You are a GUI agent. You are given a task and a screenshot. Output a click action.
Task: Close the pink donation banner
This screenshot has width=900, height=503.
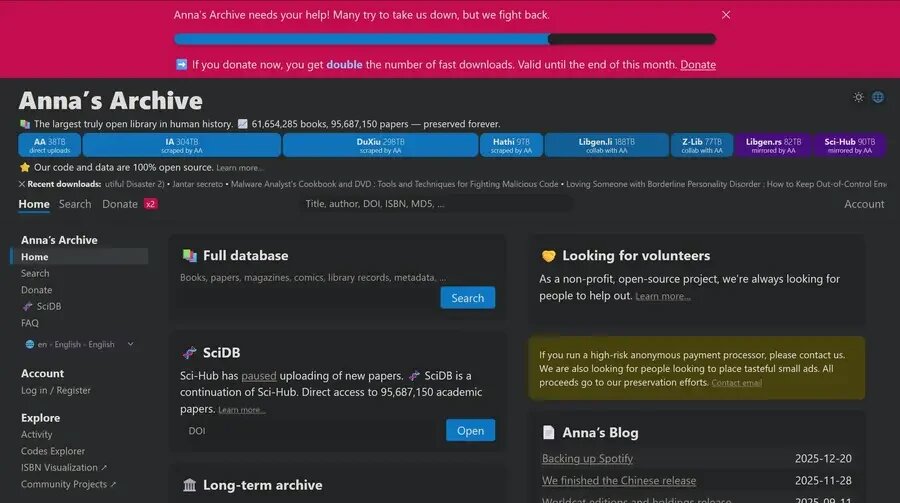click(x=726, y=15)
